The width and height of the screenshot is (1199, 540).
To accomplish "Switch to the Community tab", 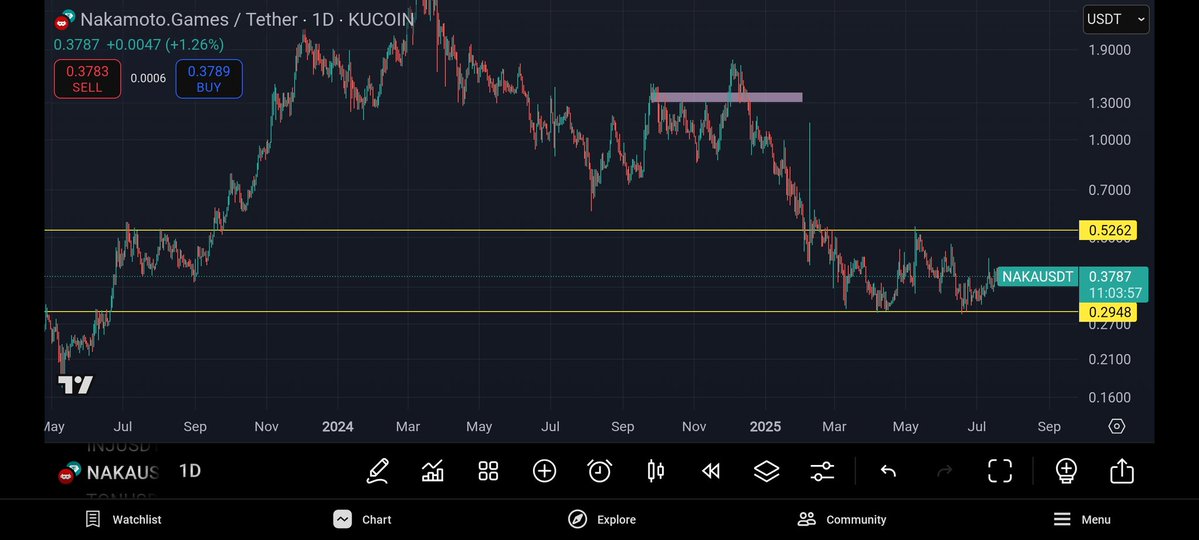I will (842, 519).
